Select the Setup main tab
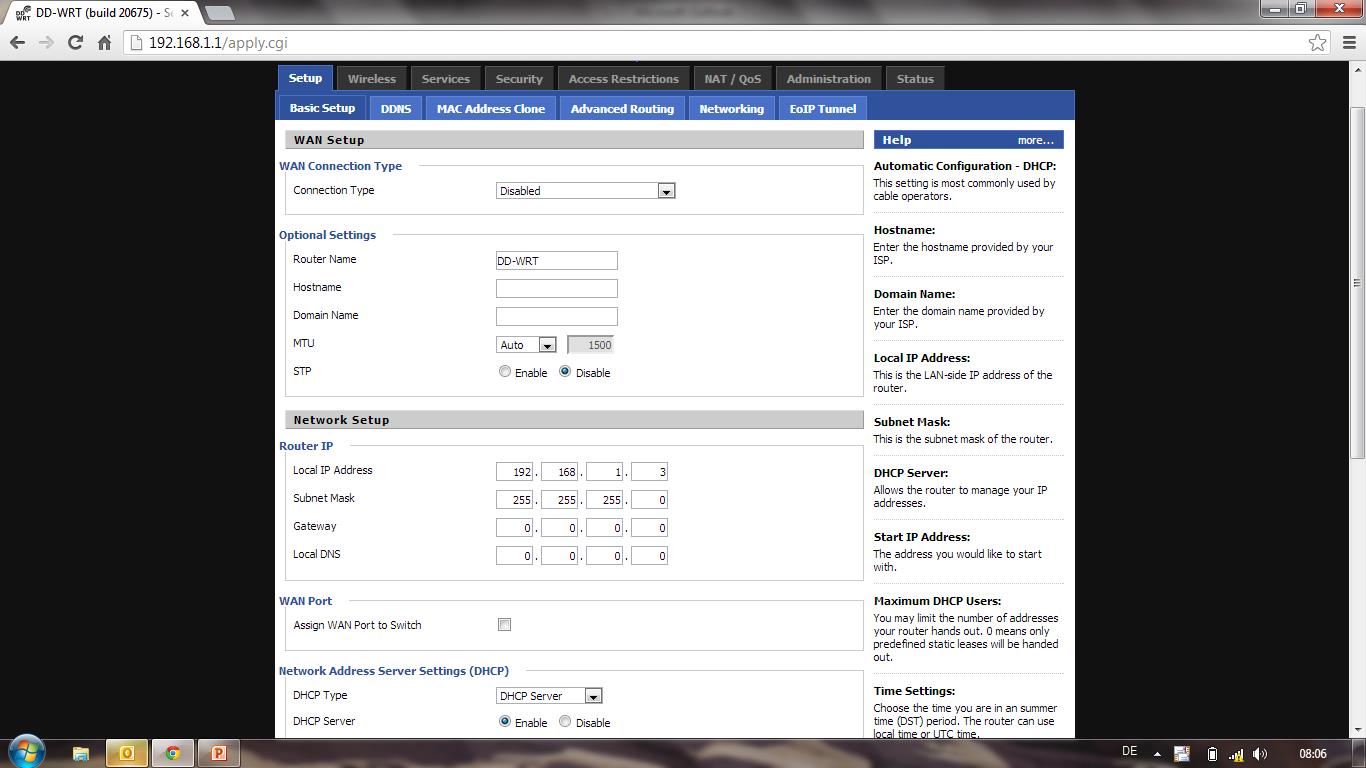This screenshot has width=1366, height=768. [305, 78]
